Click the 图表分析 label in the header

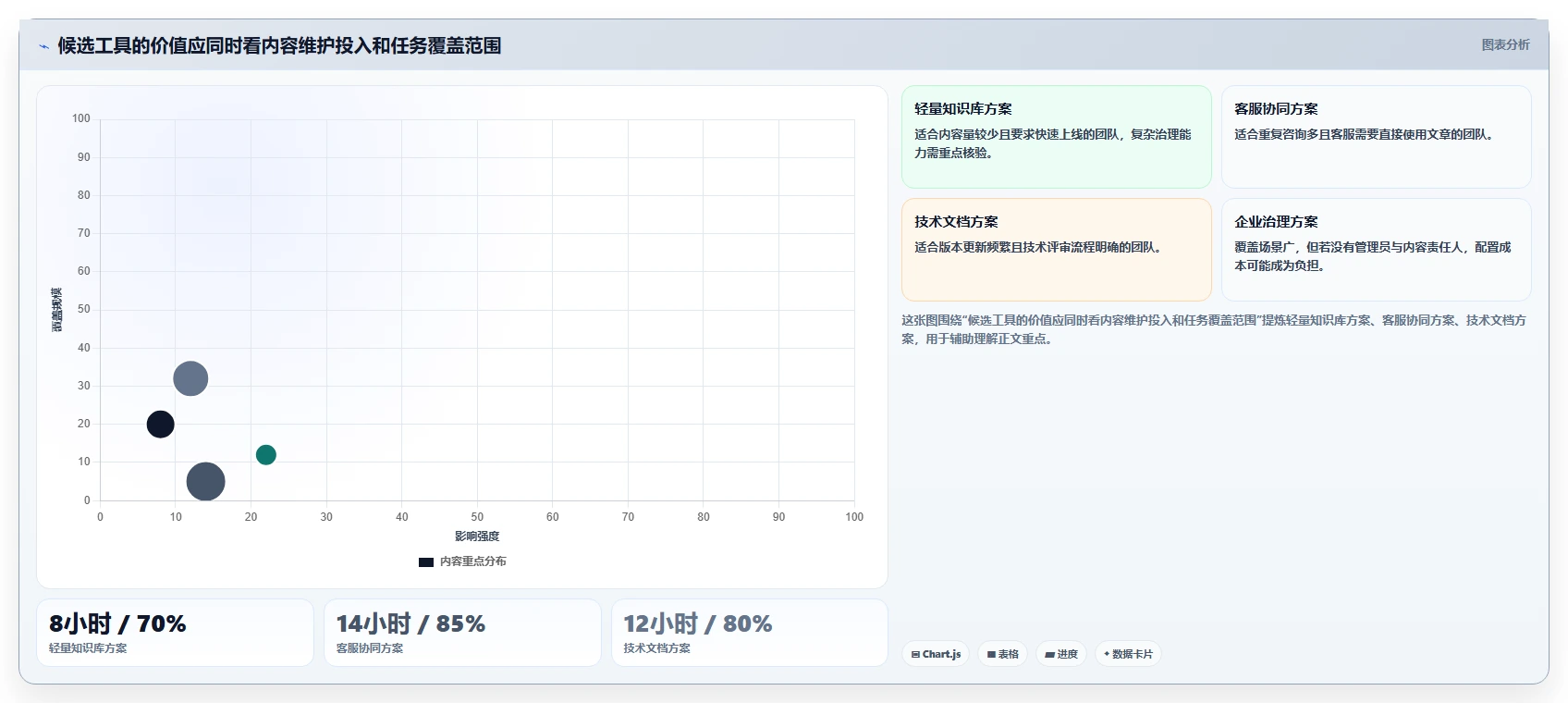pos(1505,44)
